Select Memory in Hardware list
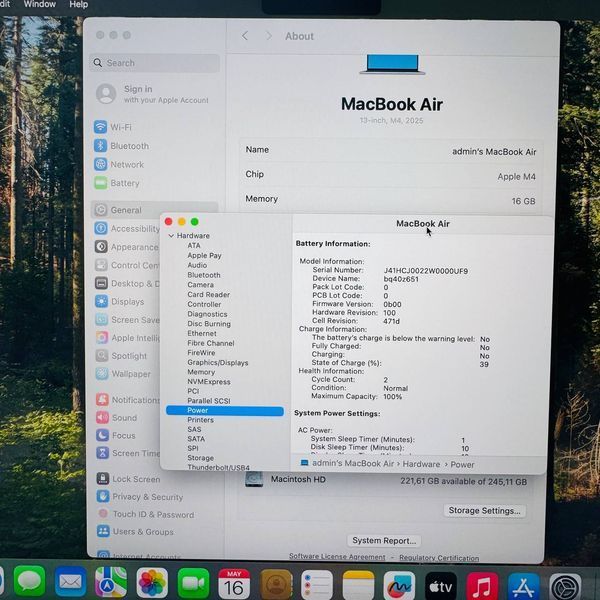 201,372
